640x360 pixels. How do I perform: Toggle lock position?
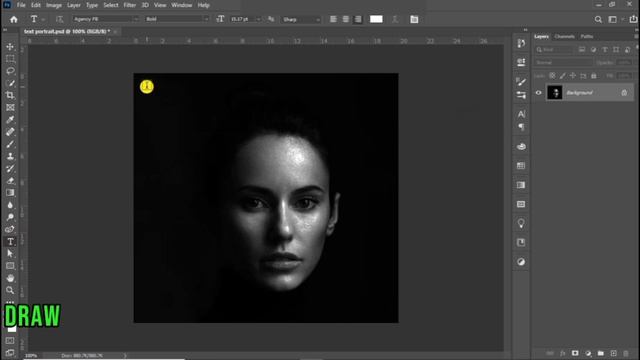(x=573, y=76)
